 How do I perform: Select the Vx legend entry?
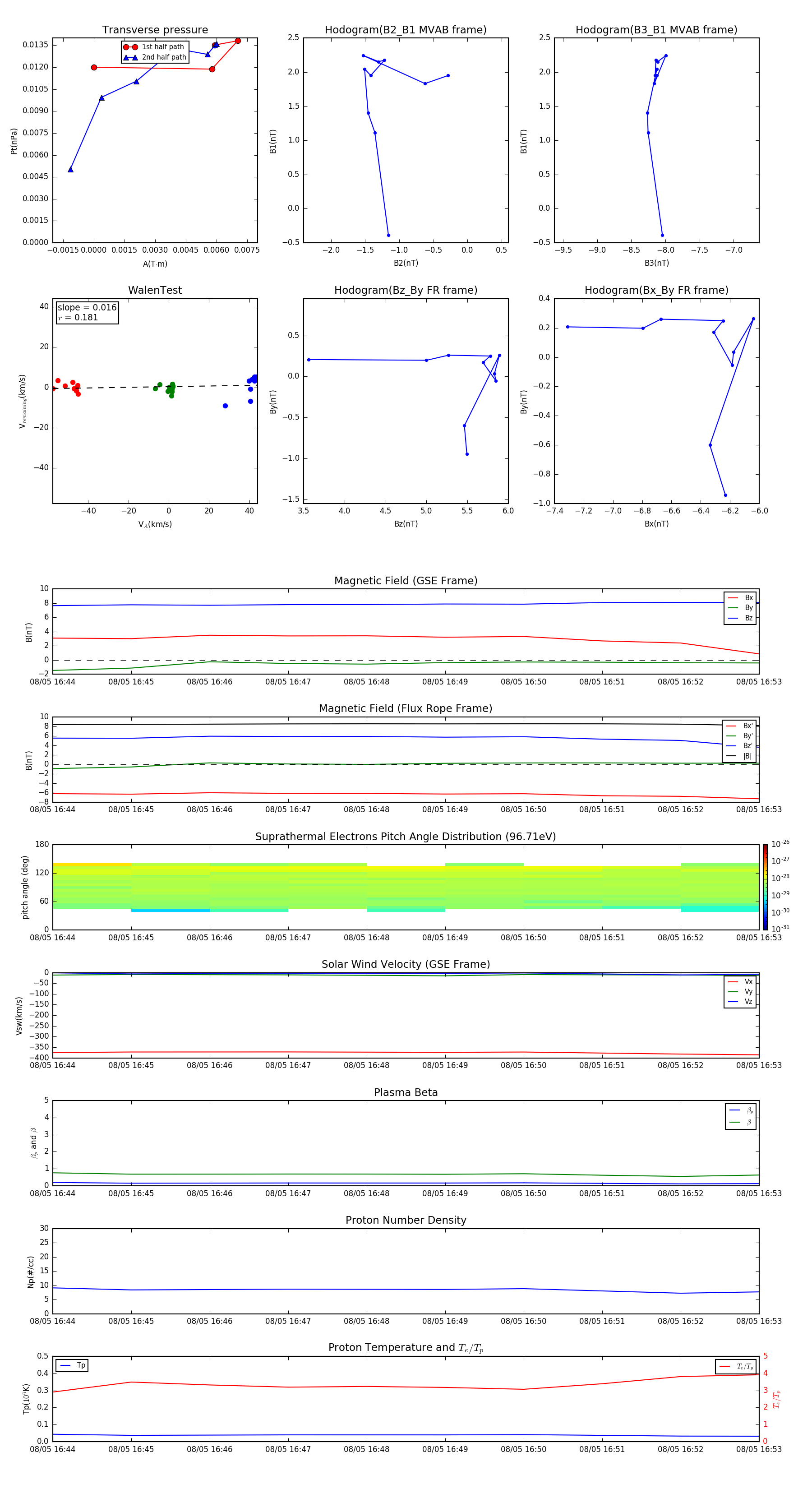point(740,981)
